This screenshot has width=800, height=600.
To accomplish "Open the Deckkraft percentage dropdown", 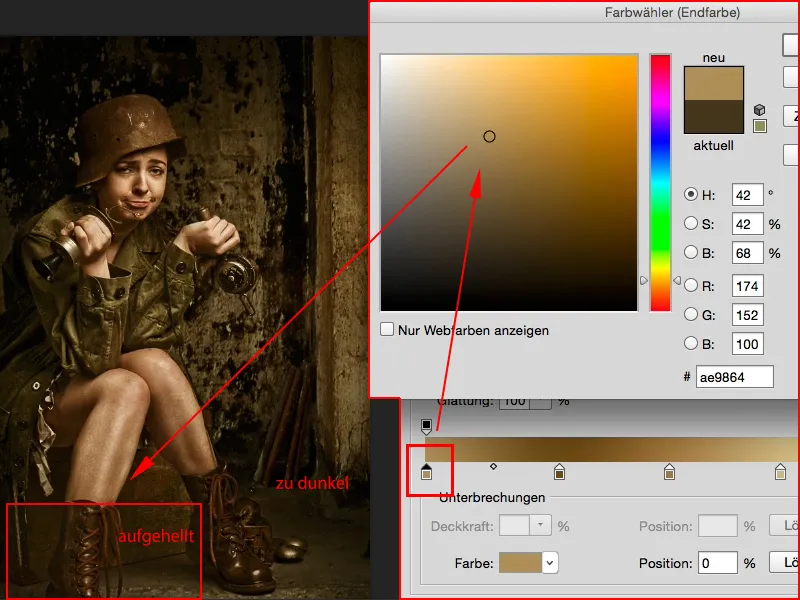I will (x=541, y=524).
